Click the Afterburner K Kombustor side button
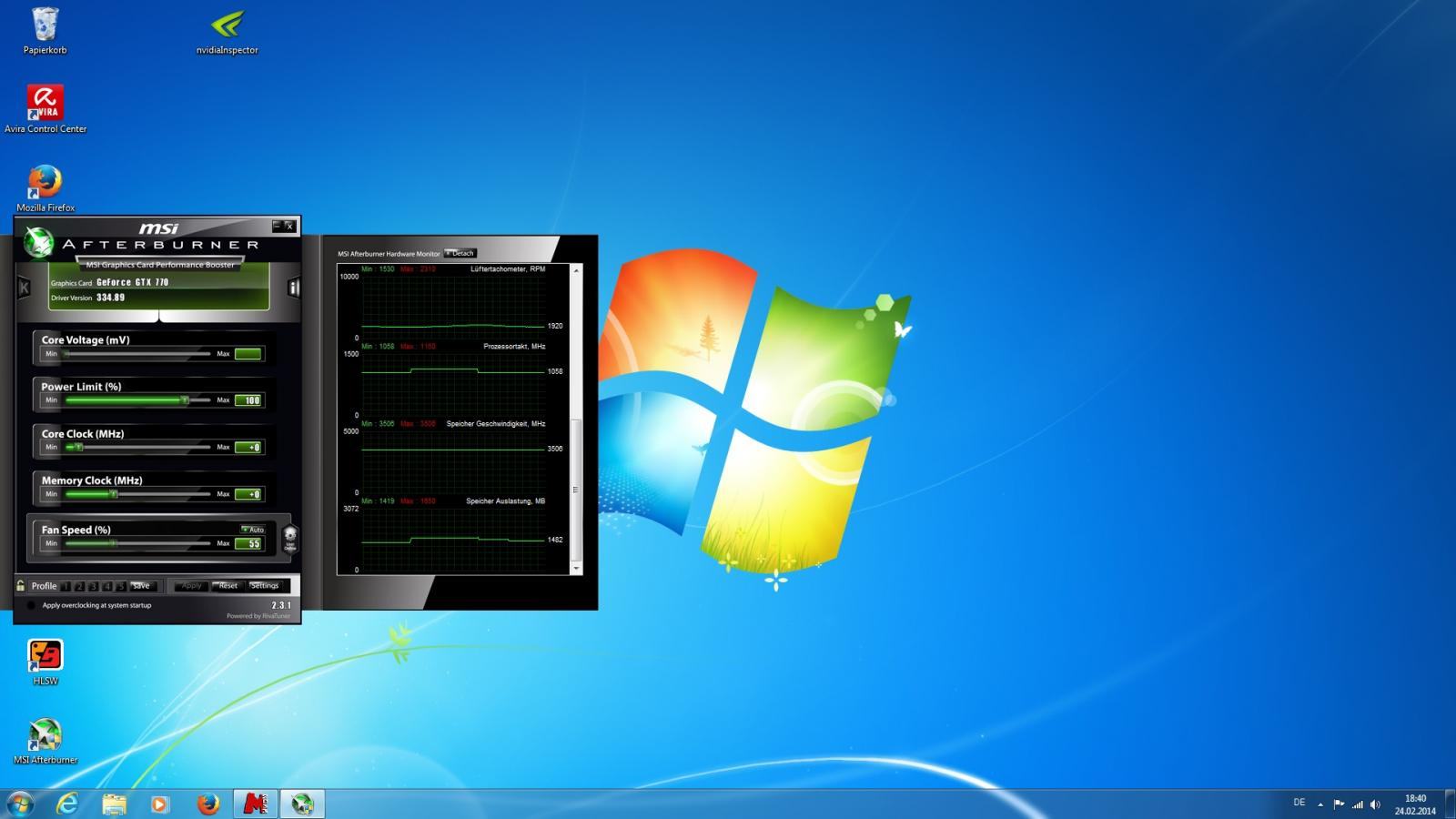The height and width of the screenshot is (819, 1456). pos(24,288)
